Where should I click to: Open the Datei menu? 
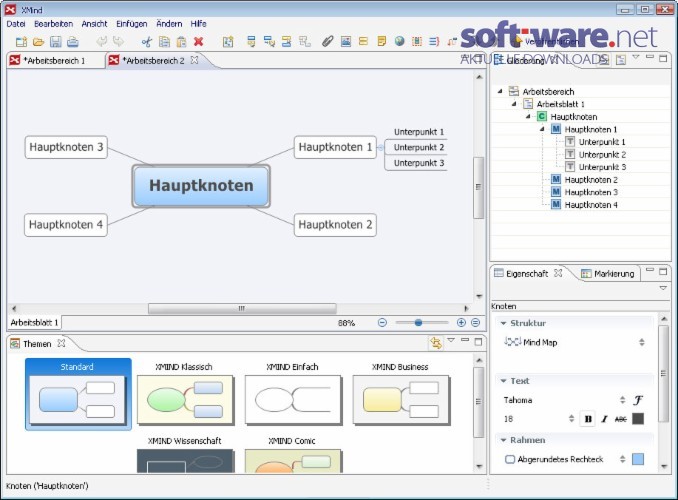point(16,24)
